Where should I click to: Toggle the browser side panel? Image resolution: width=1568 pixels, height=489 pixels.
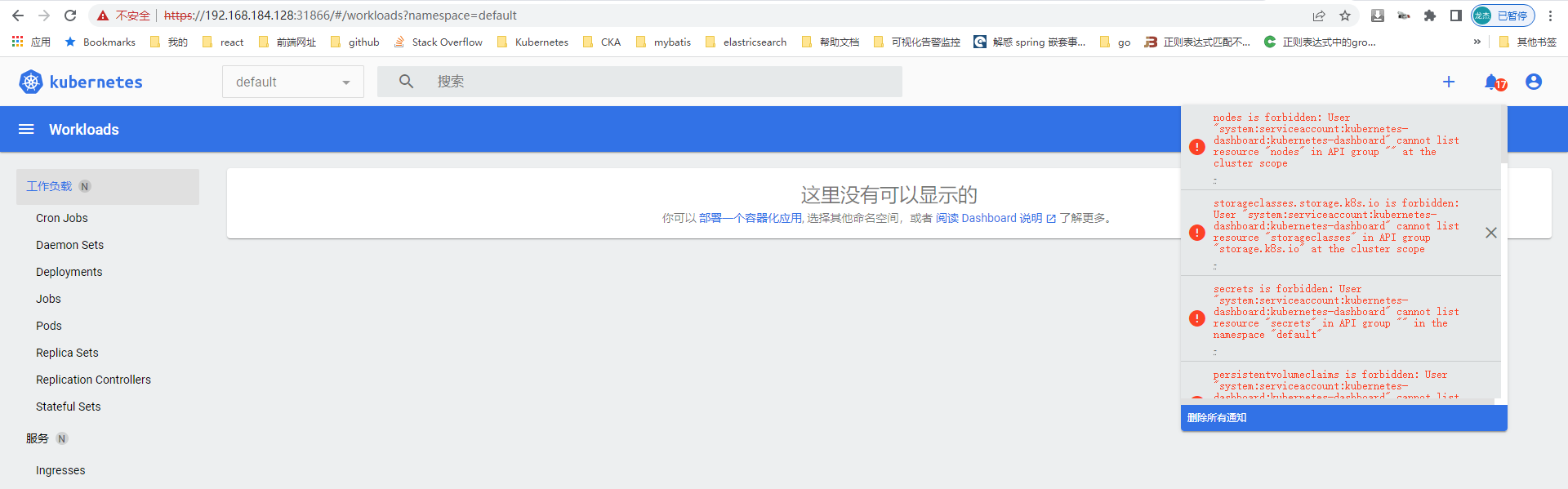(1456, 16)
